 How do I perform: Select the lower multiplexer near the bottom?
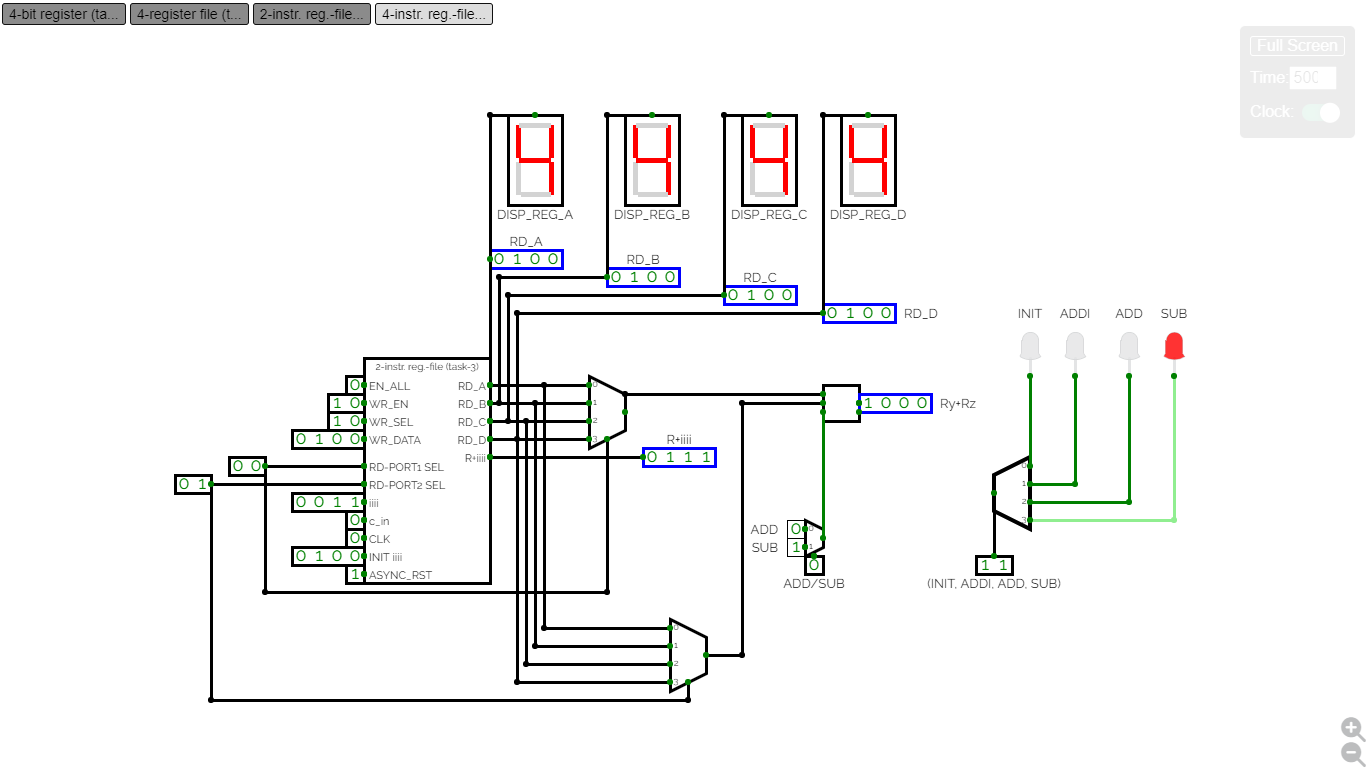tap(688, 655)
